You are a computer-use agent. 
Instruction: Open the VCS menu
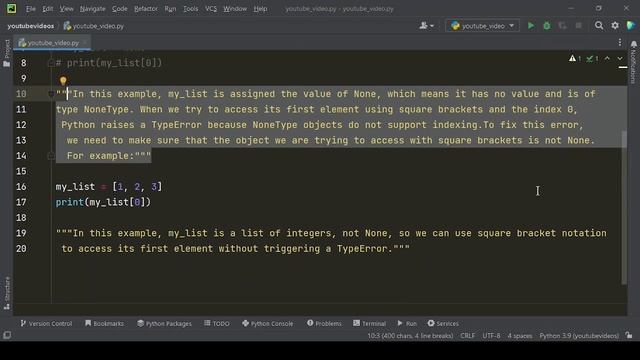click(211, 9)
